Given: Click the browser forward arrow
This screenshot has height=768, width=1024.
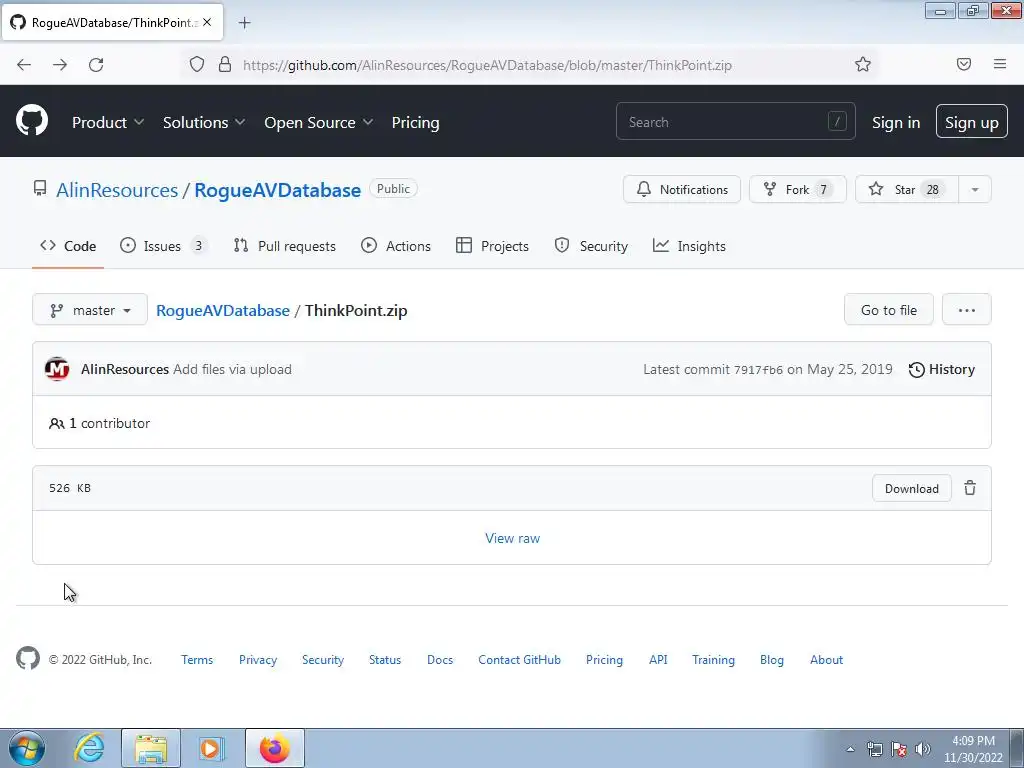Looking at the screenshot, I should pos(60,65).
